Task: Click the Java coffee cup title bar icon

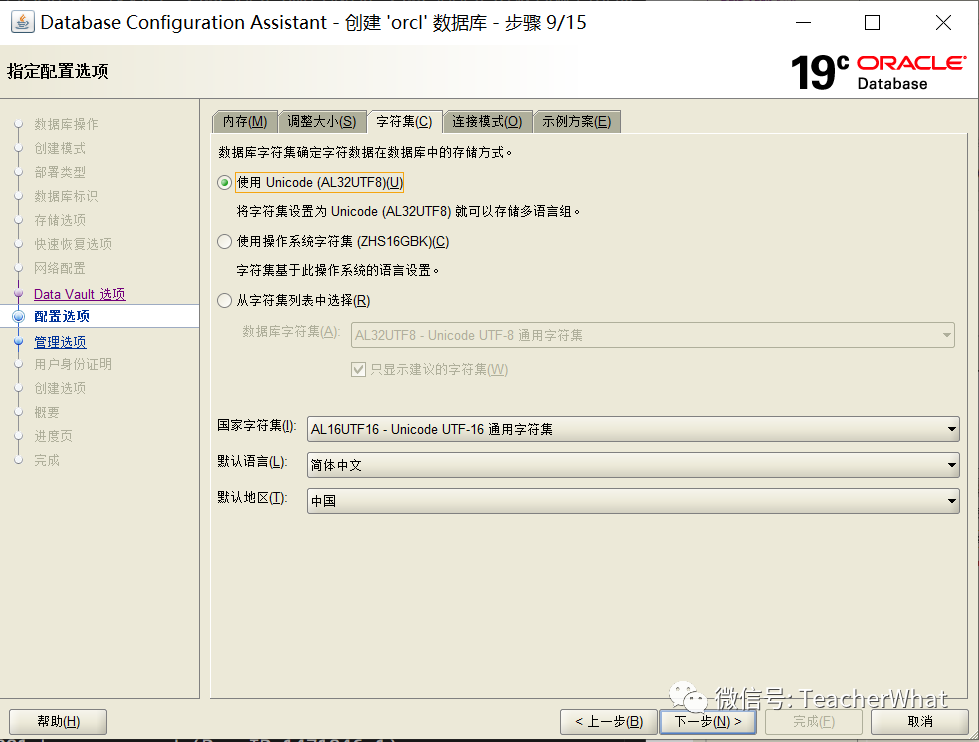Action: click(22, 22)
